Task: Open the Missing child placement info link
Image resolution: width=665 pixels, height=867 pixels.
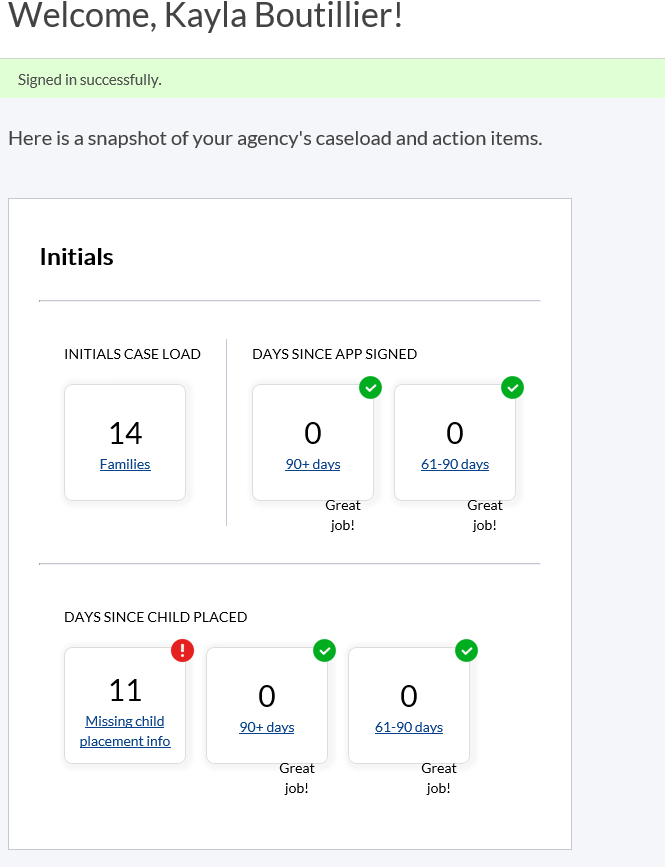Action: coord(124,731)
